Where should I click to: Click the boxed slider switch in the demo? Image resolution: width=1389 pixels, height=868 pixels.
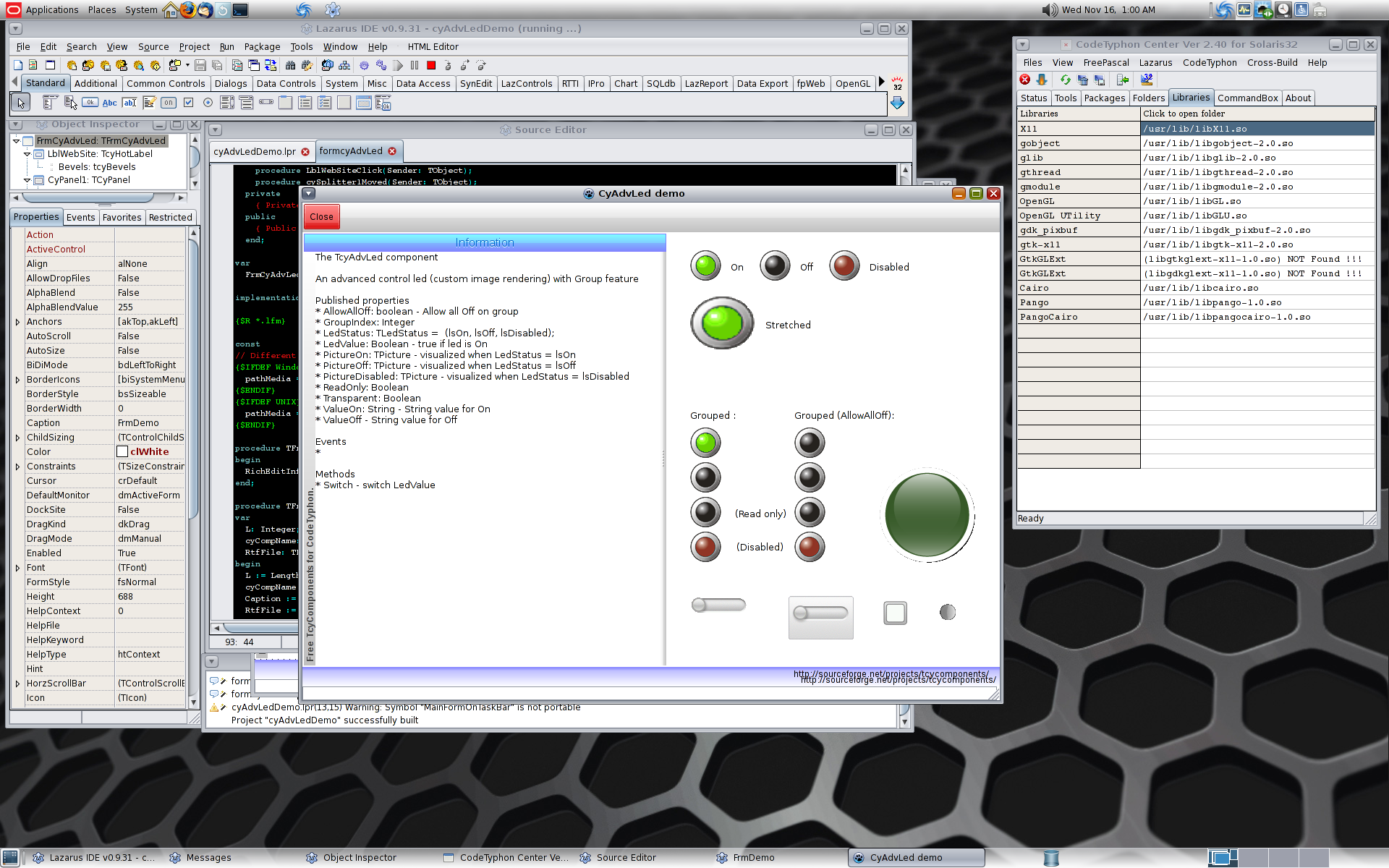820,617
